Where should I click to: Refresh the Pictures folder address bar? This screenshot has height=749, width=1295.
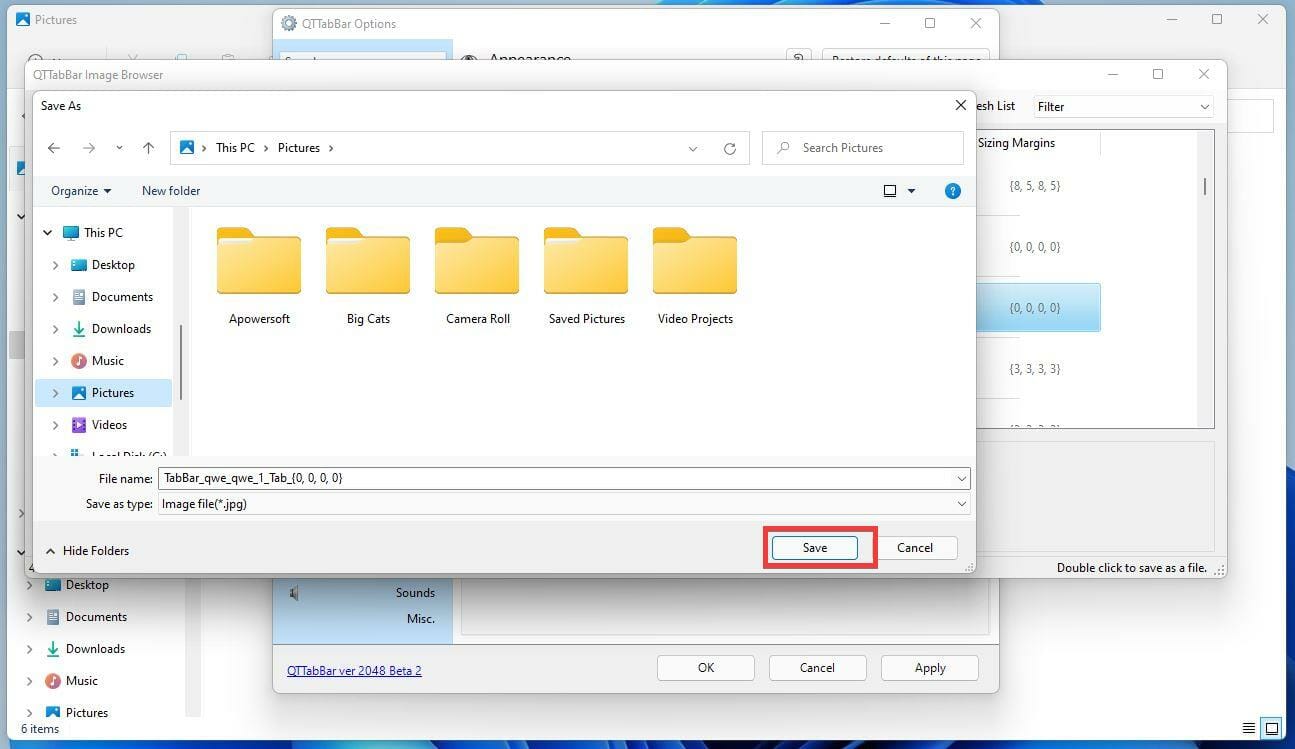point(730,149)
